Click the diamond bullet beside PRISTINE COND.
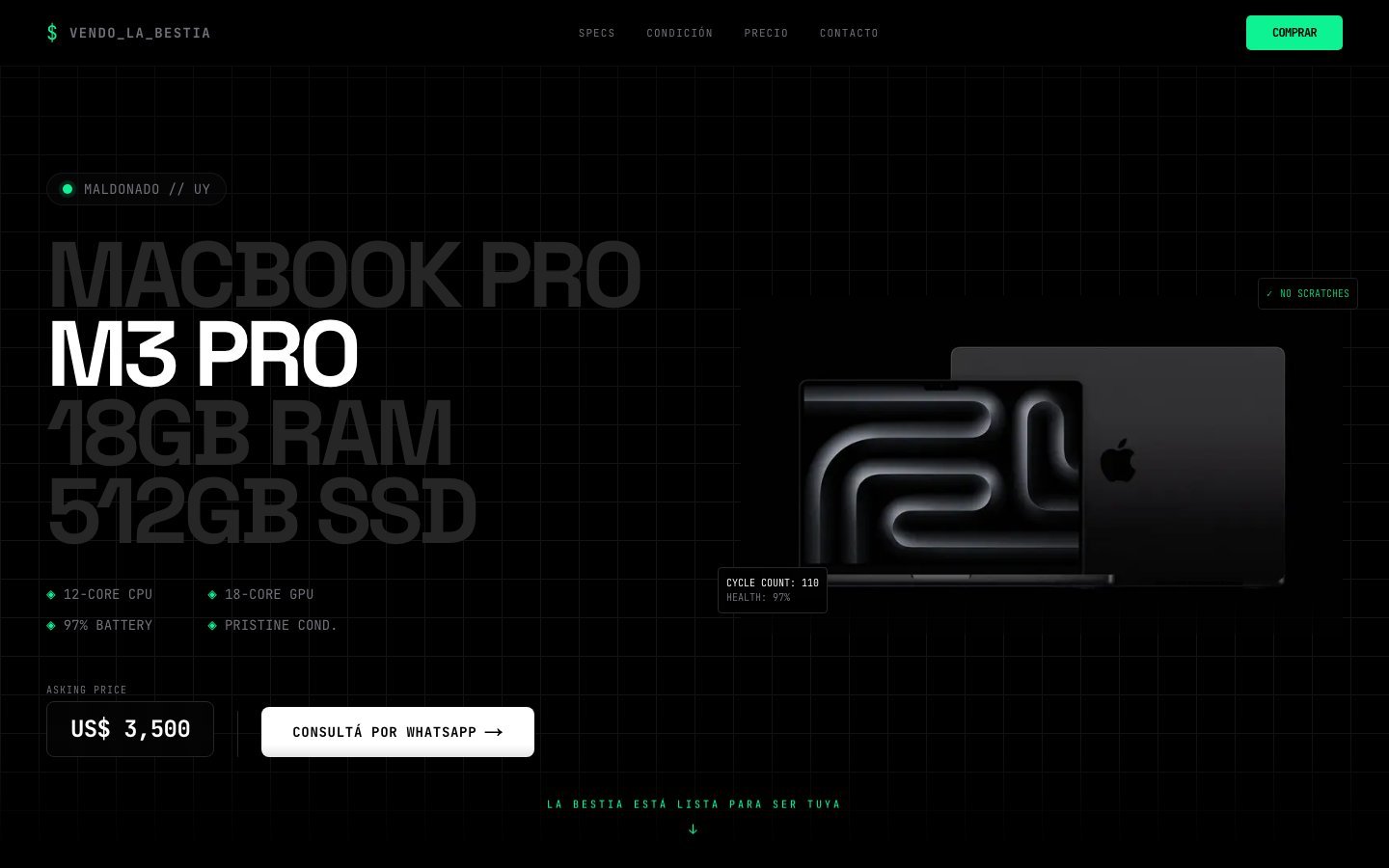 coord(212,626)
